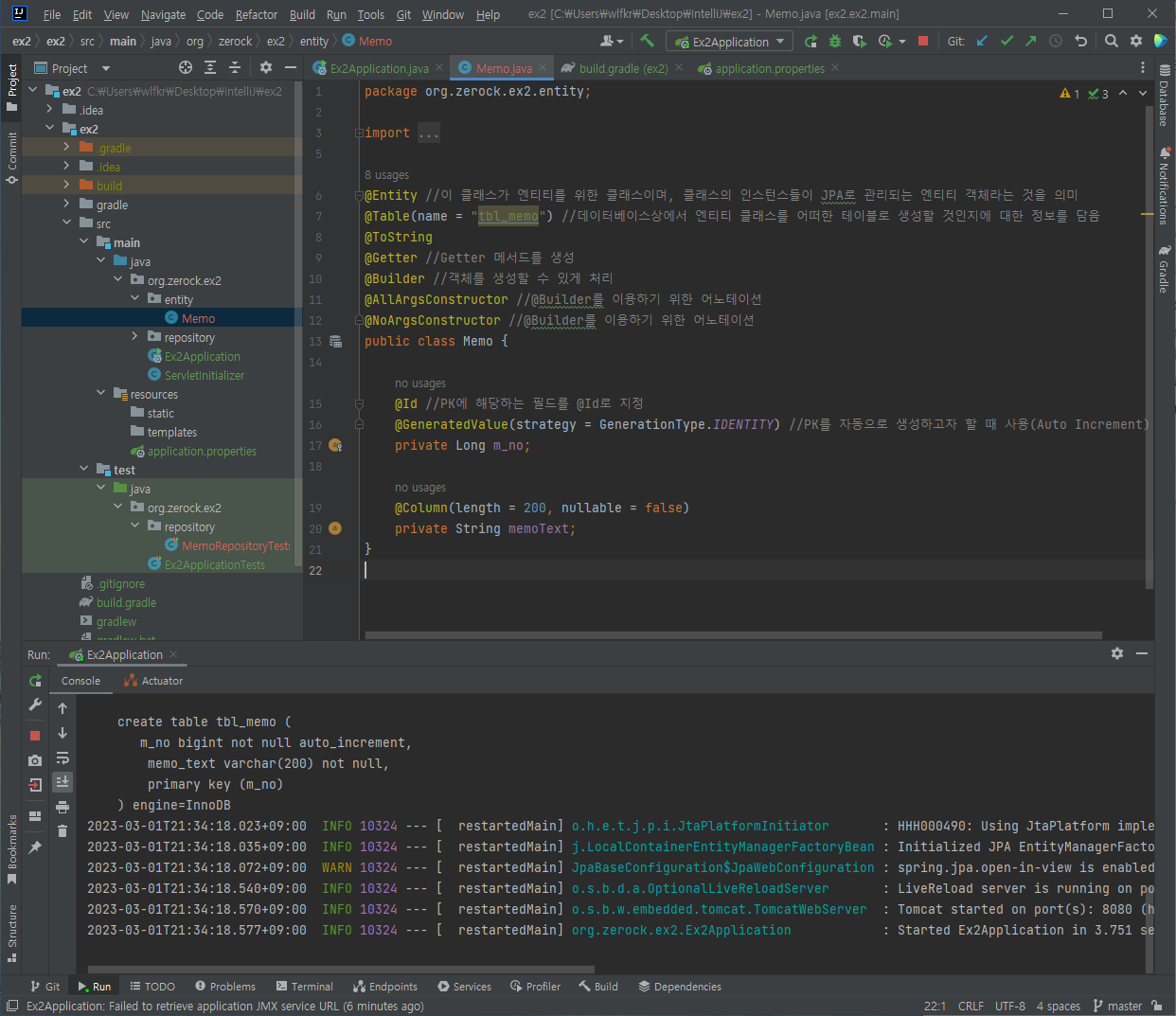Take thread dump with the camera icon
The width and height of the screenshot is (1176, 1016).
[x=35, y=759]
